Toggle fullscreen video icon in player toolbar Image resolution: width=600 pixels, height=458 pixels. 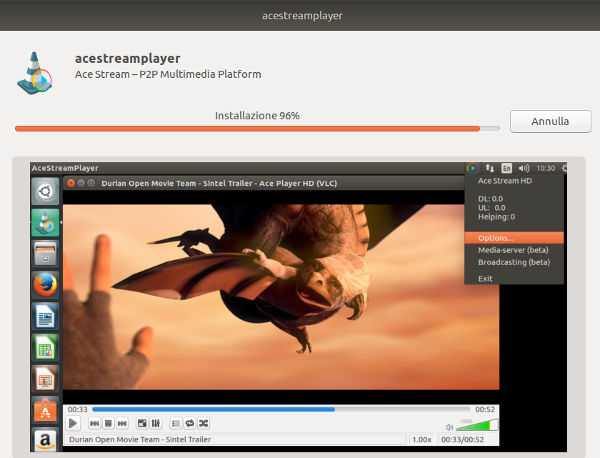[x=142, y=423]
